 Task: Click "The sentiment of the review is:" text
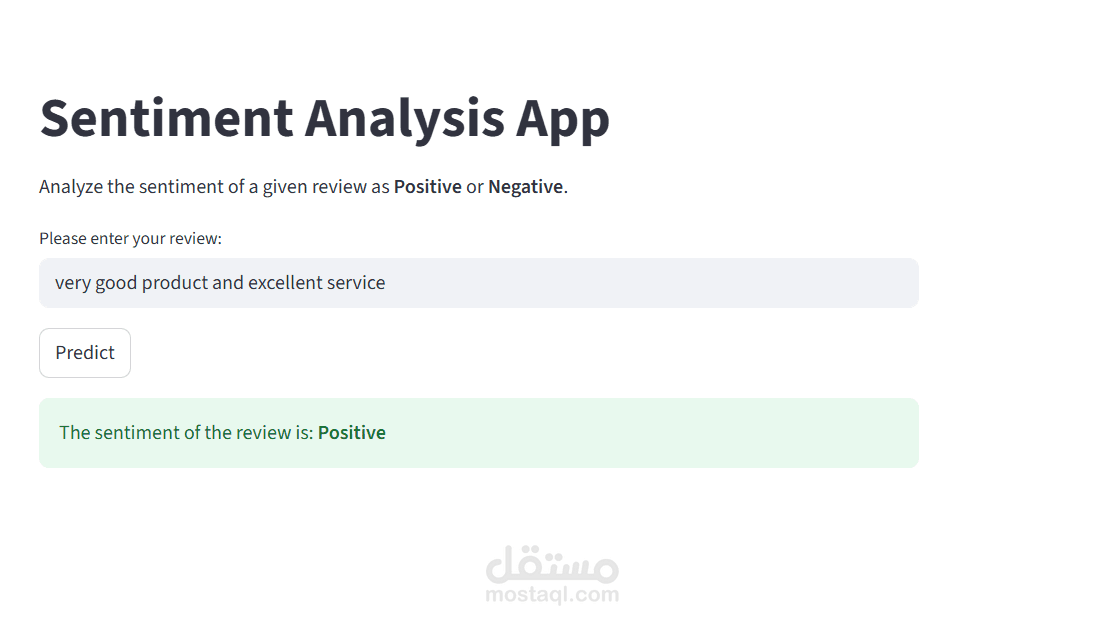pyautogui.click(x=186, y=433)
